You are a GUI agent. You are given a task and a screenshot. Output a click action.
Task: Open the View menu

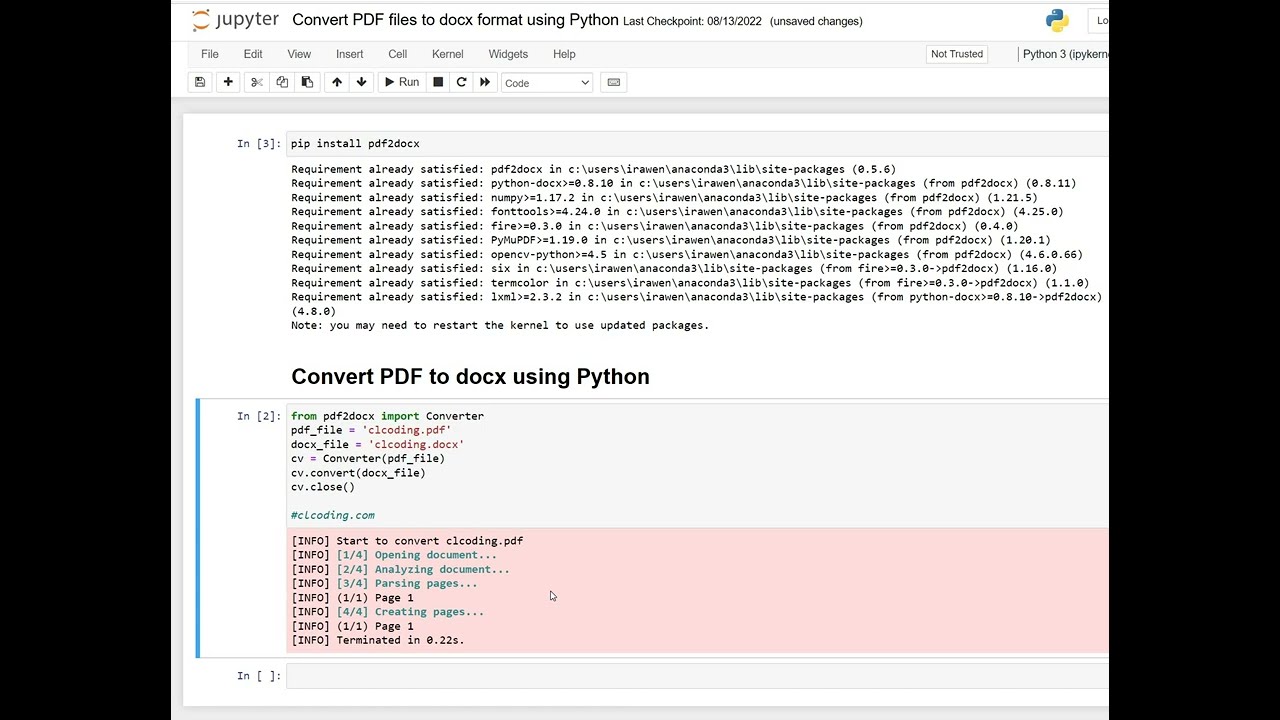[299, 54]
